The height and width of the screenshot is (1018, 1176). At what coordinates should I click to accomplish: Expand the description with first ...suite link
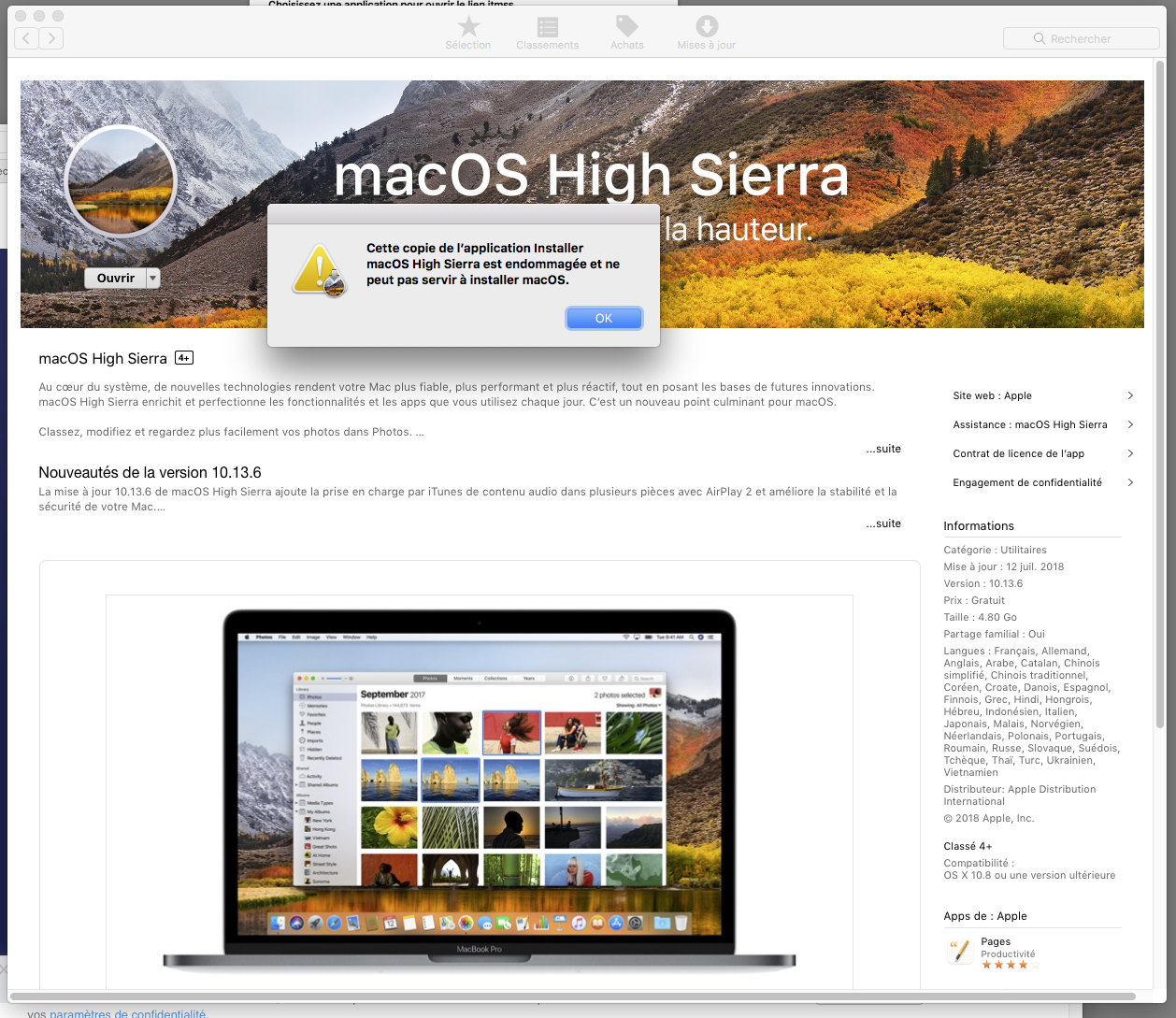tap(883, 449)
